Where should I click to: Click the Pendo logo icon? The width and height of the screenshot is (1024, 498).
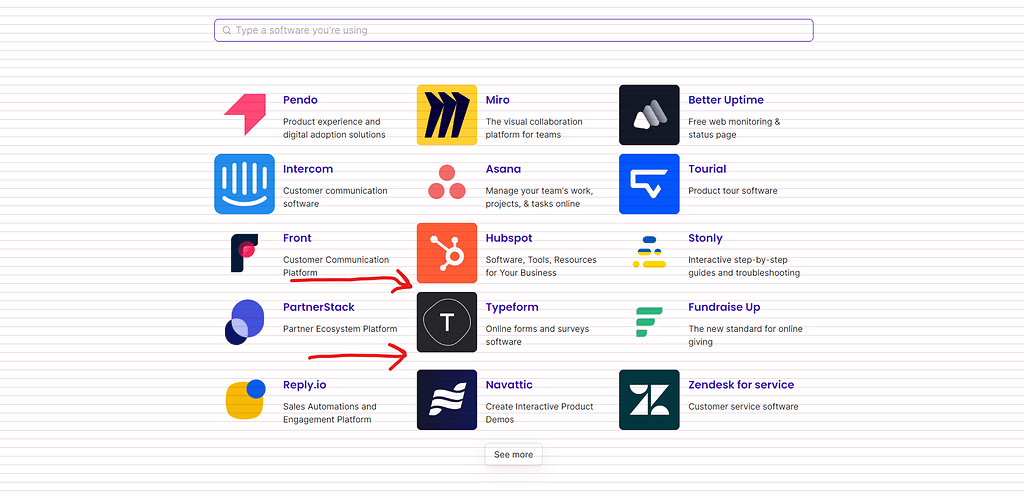coord(244,115)
